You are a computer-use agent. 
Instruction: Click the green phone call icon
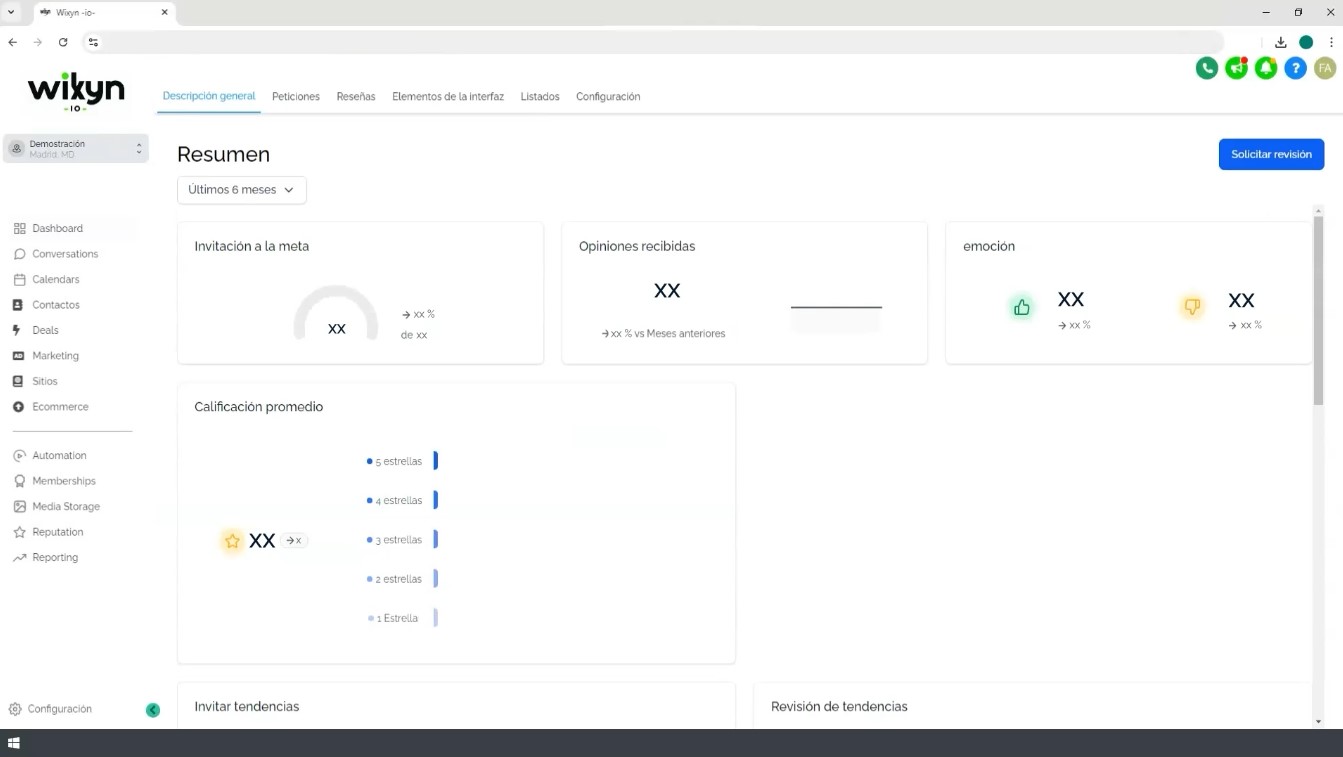[1207, 68]
